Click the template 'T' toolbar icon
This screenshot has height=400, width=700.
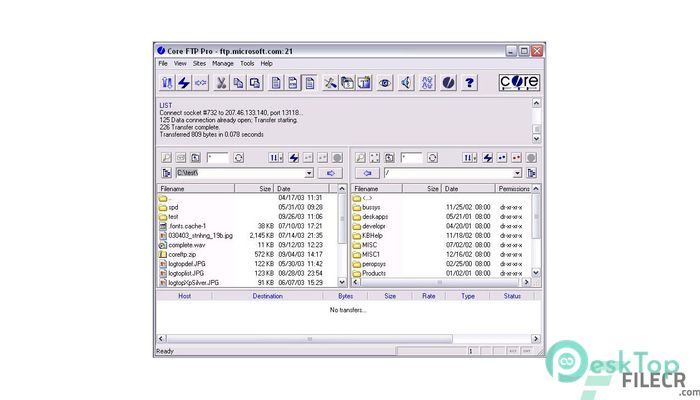coord(364,83)
